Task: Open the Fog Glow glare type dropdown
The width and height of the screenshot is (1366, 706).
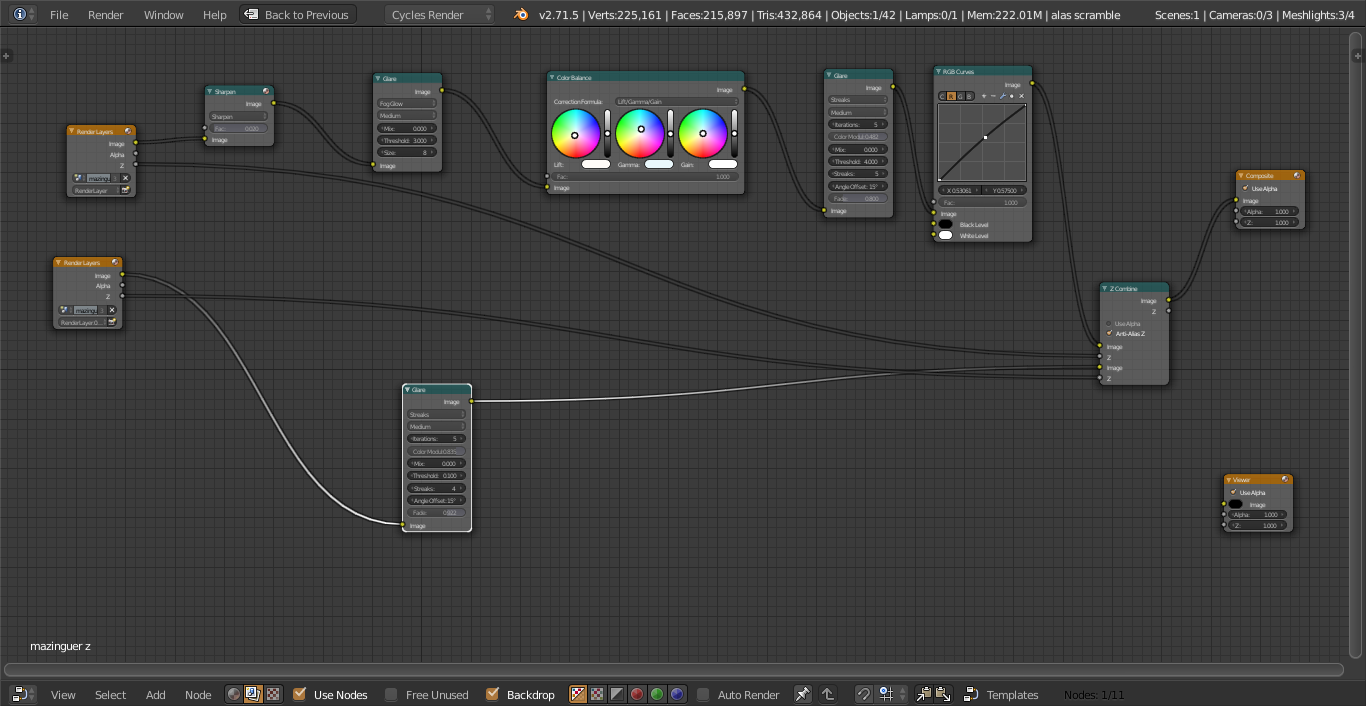Action: pos(407,103)
